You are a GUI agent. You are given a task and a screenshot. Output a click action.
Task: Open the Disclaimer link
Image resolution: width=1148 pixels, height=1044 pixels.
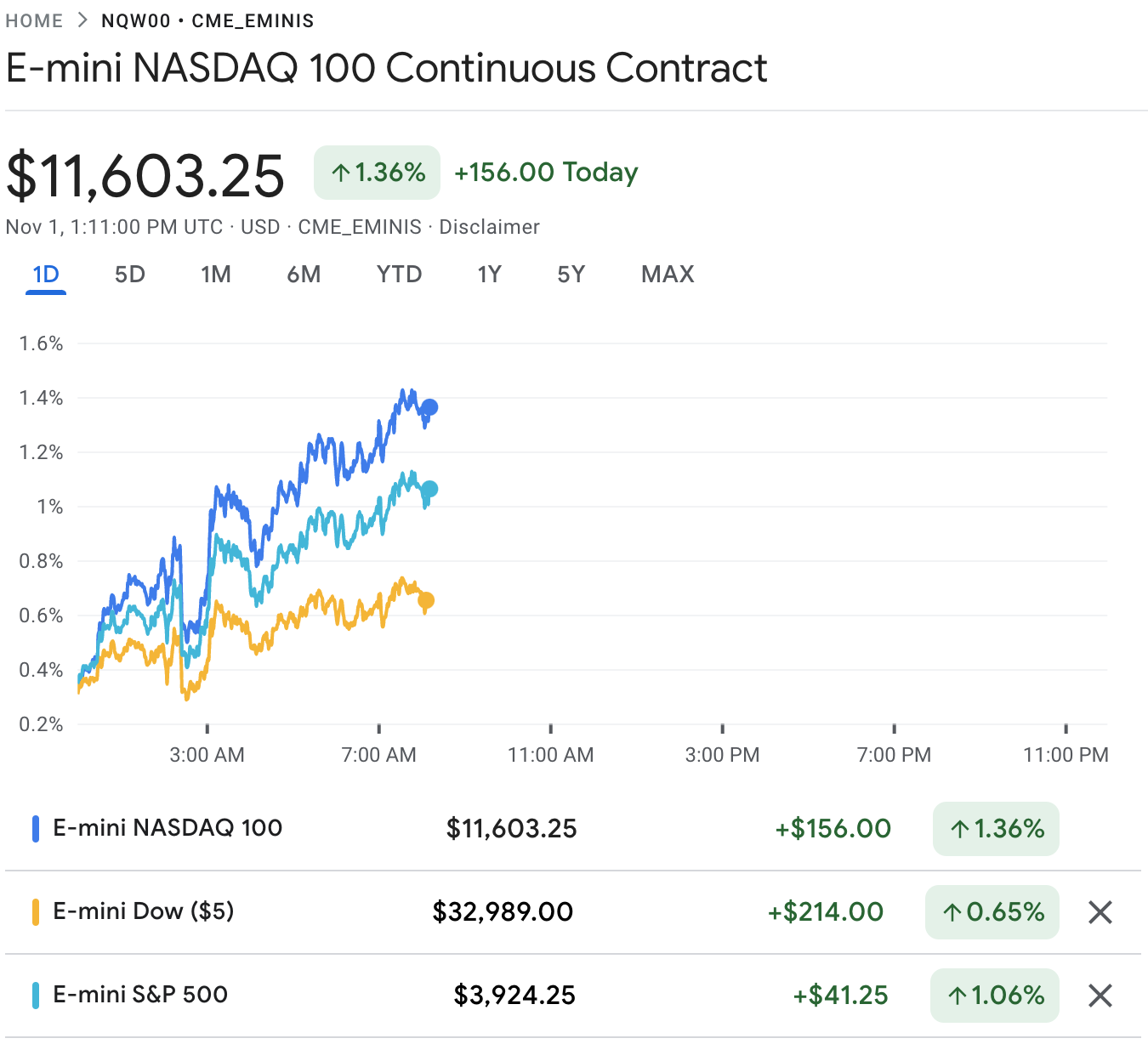pyautogui.click(x=489, y=227)
